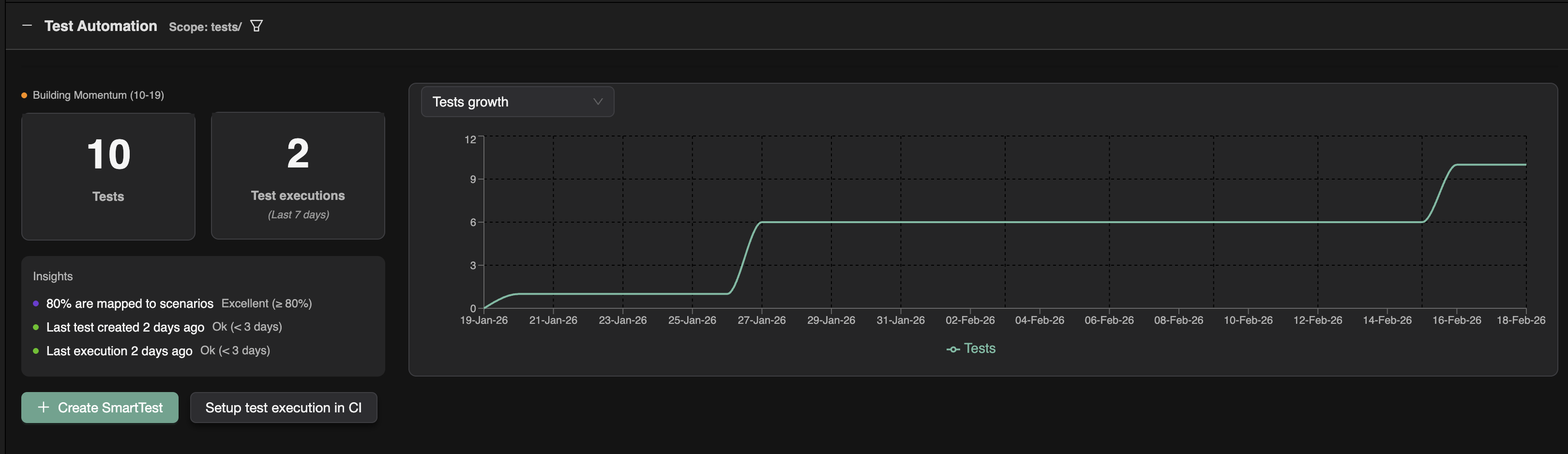Click the chevron arrow in Tests growth selector
This screenshot has width=1568, height=454.
[598, 102]
